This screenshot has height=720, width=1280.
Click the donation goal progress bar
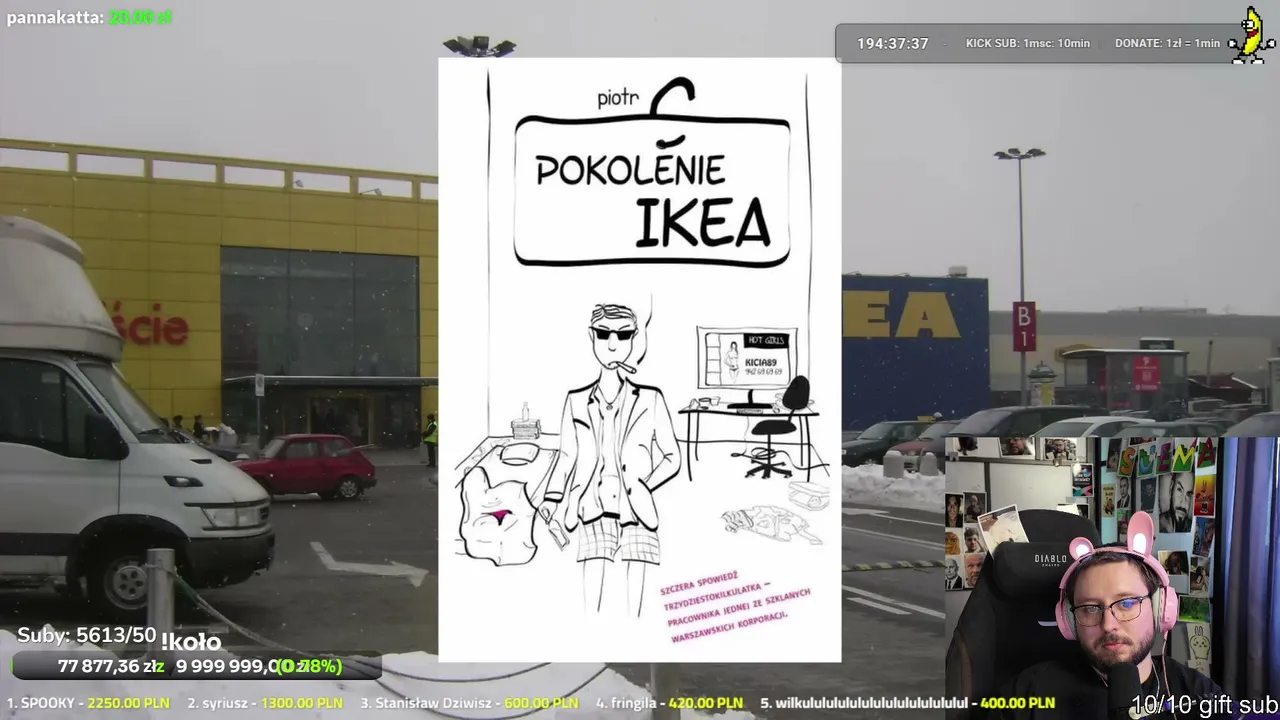tap(196, 666)
